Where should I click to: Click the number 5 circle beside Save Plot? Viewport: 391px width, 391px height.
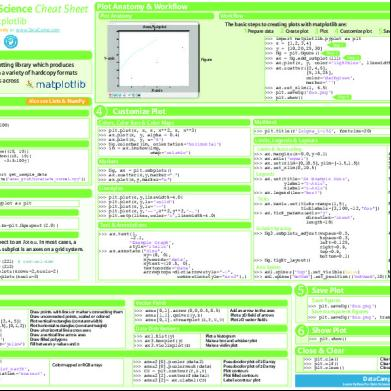point(301,290)
